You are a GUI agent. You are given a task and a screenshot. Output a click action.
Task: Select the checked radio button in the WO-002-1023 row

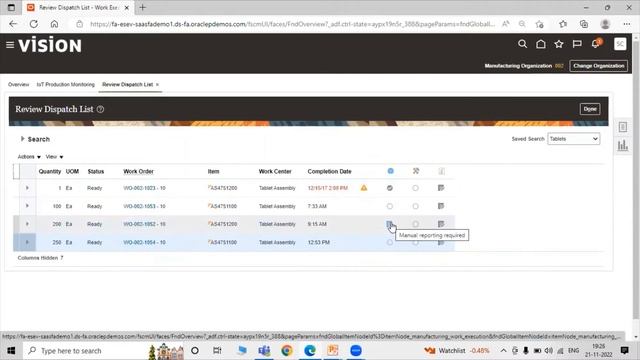390,188
